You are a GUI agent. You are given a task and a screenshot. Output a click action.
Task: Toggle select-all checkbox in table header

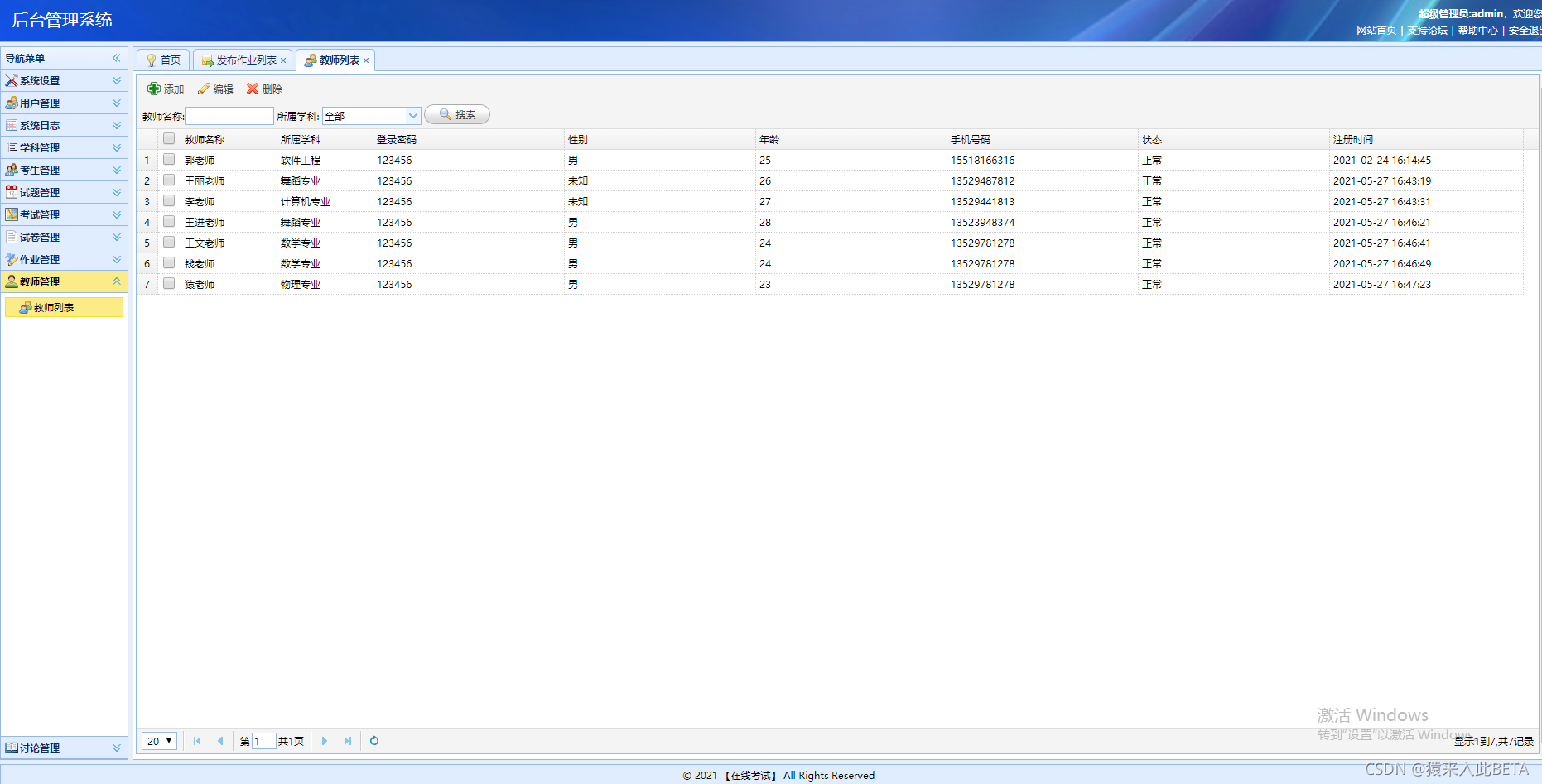[x=169, y=138]
